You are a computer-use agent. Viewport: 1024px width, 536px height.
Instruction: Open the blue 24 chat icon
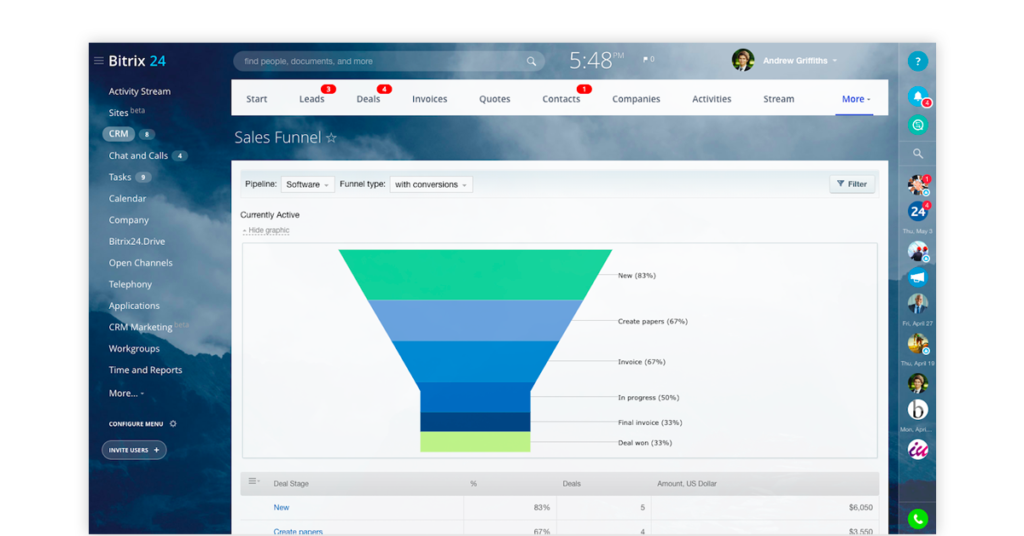918,211
